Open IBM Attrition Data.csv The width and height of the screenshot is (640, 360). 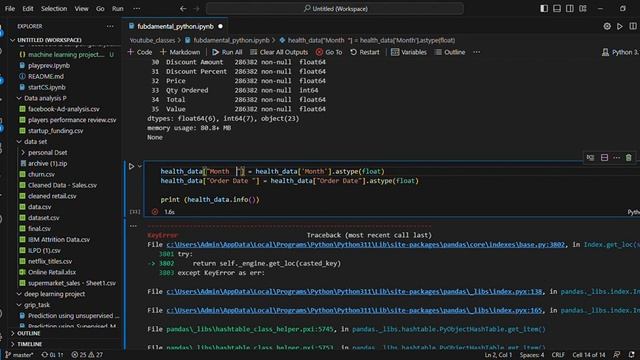click(59, 240)
